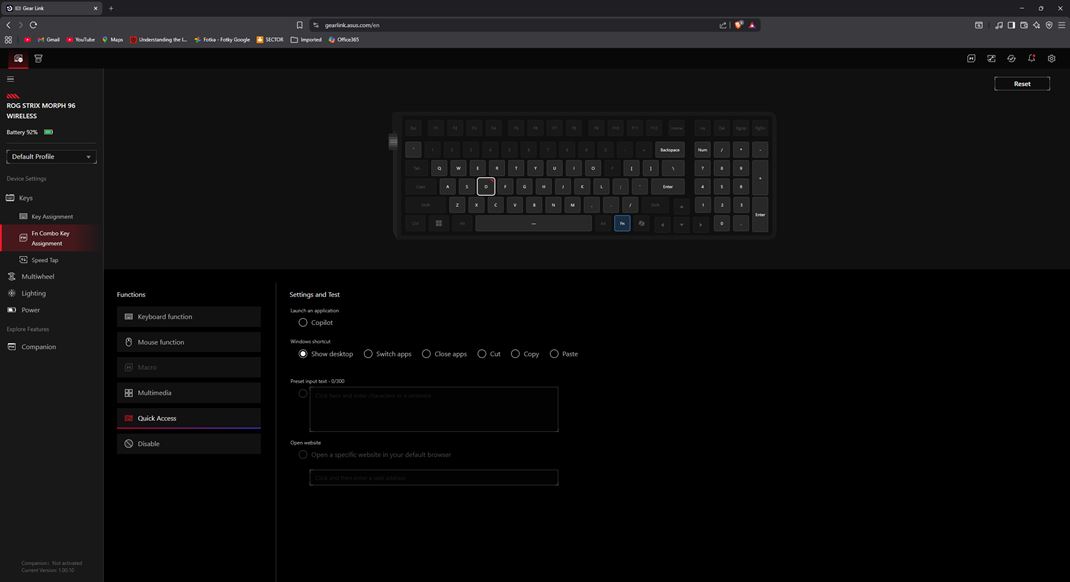Screen dimensions: 1070x582
Task: Toggle the hamburger sidebar menu
Action: click(x=10, y=79)
